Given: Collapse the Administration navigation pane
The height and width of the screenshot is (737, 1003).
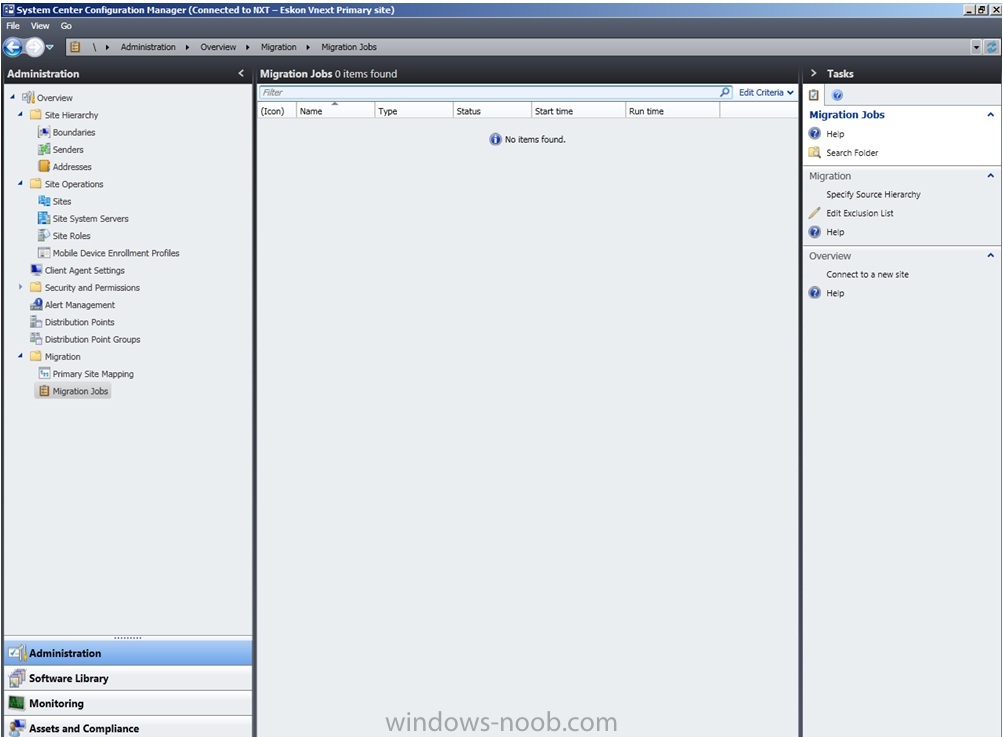Looking at the screenshot, I should 241,73.
